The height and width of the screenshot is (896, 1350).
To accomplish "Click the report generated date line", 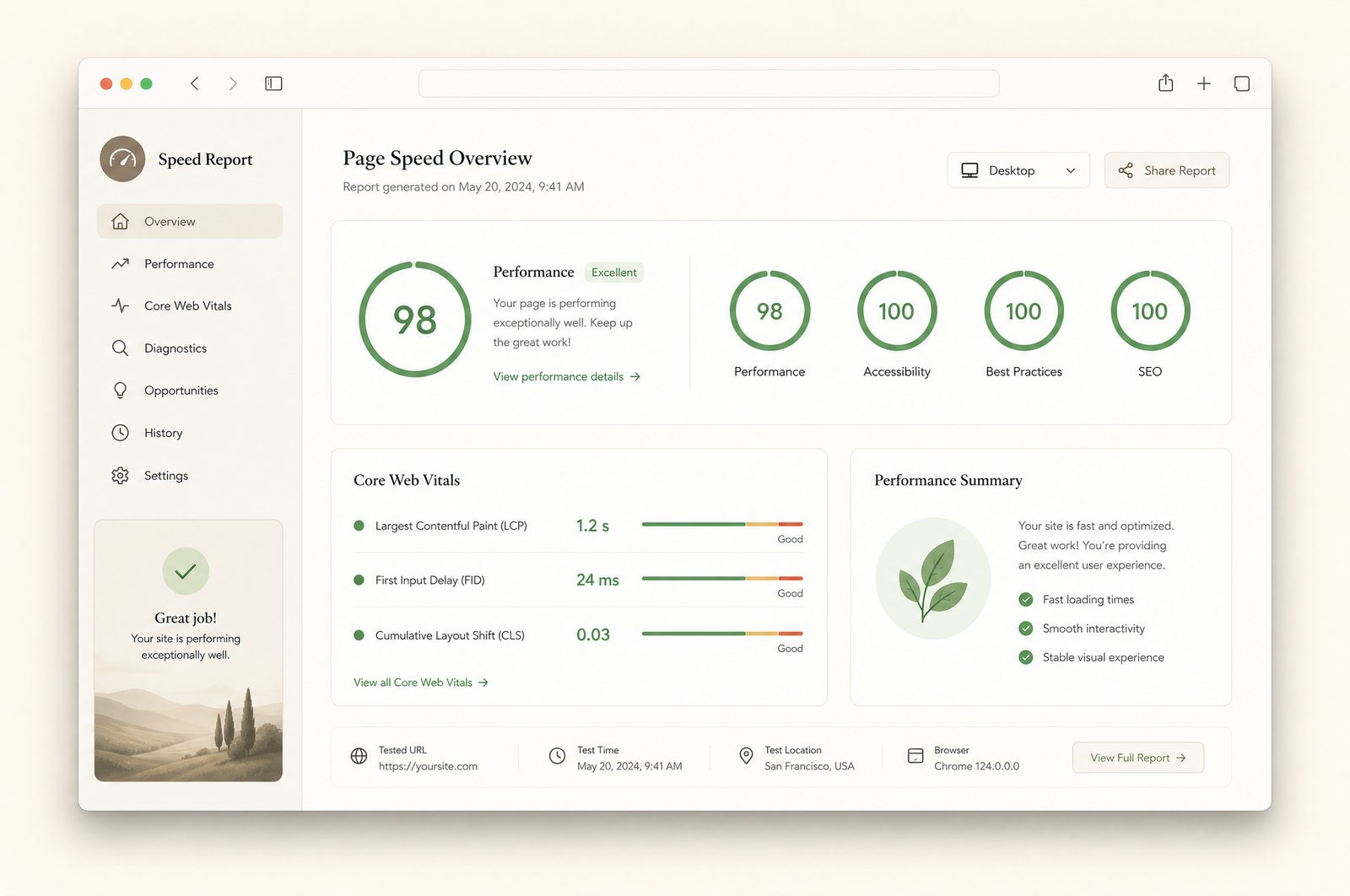I will click(463, 186).
